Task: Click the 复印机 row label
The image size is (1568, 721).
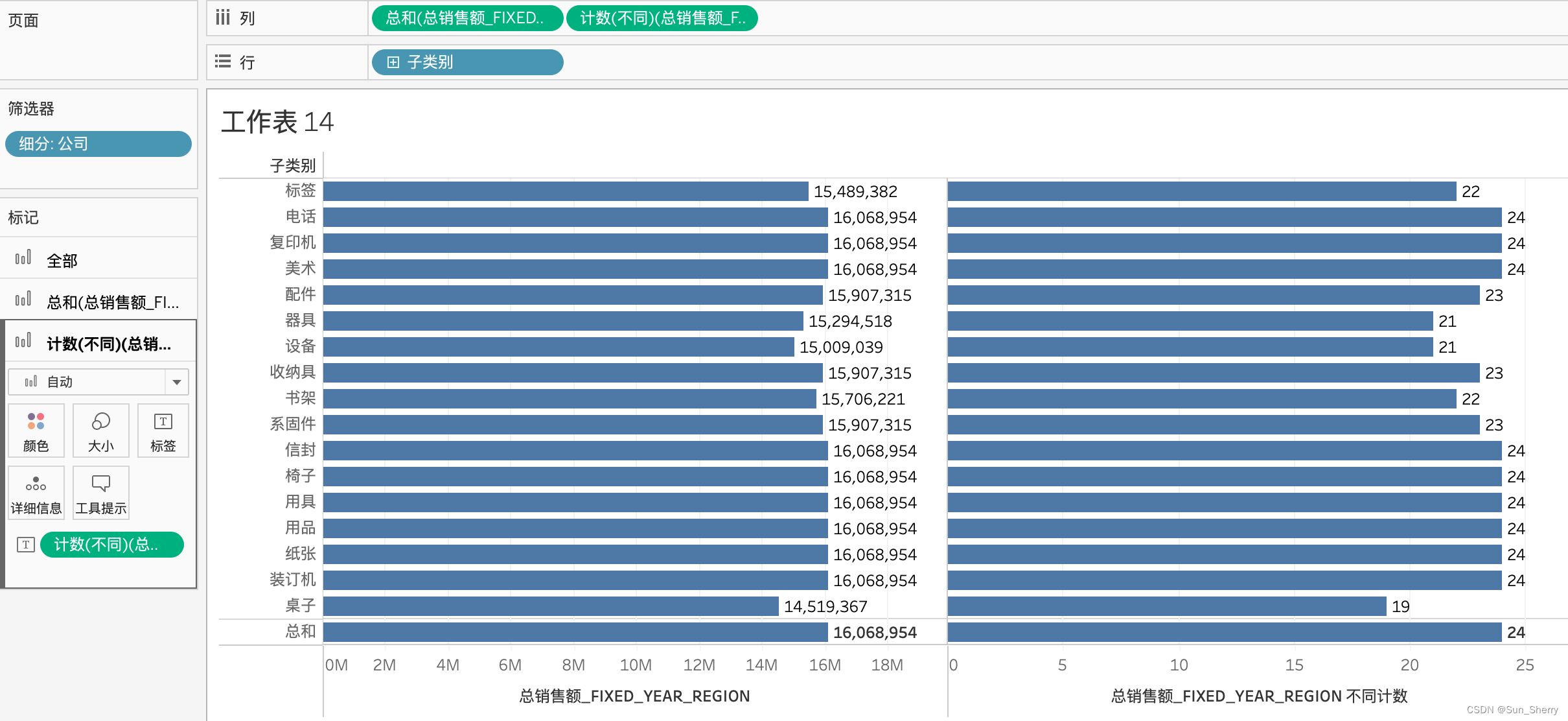Action: pos(293,242)
